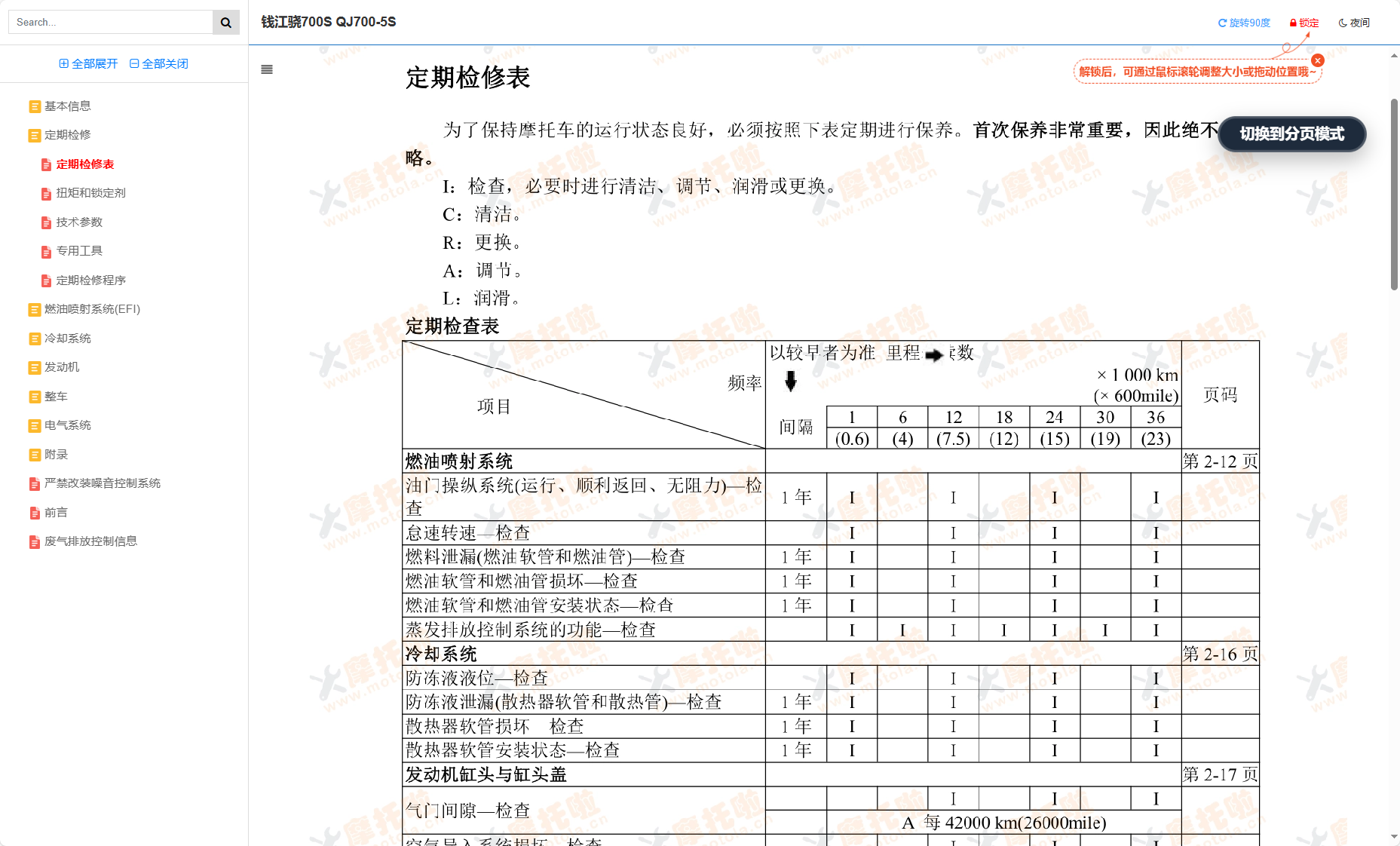
Task: Click the document icon beside 附录
Action: coord(35,454)
